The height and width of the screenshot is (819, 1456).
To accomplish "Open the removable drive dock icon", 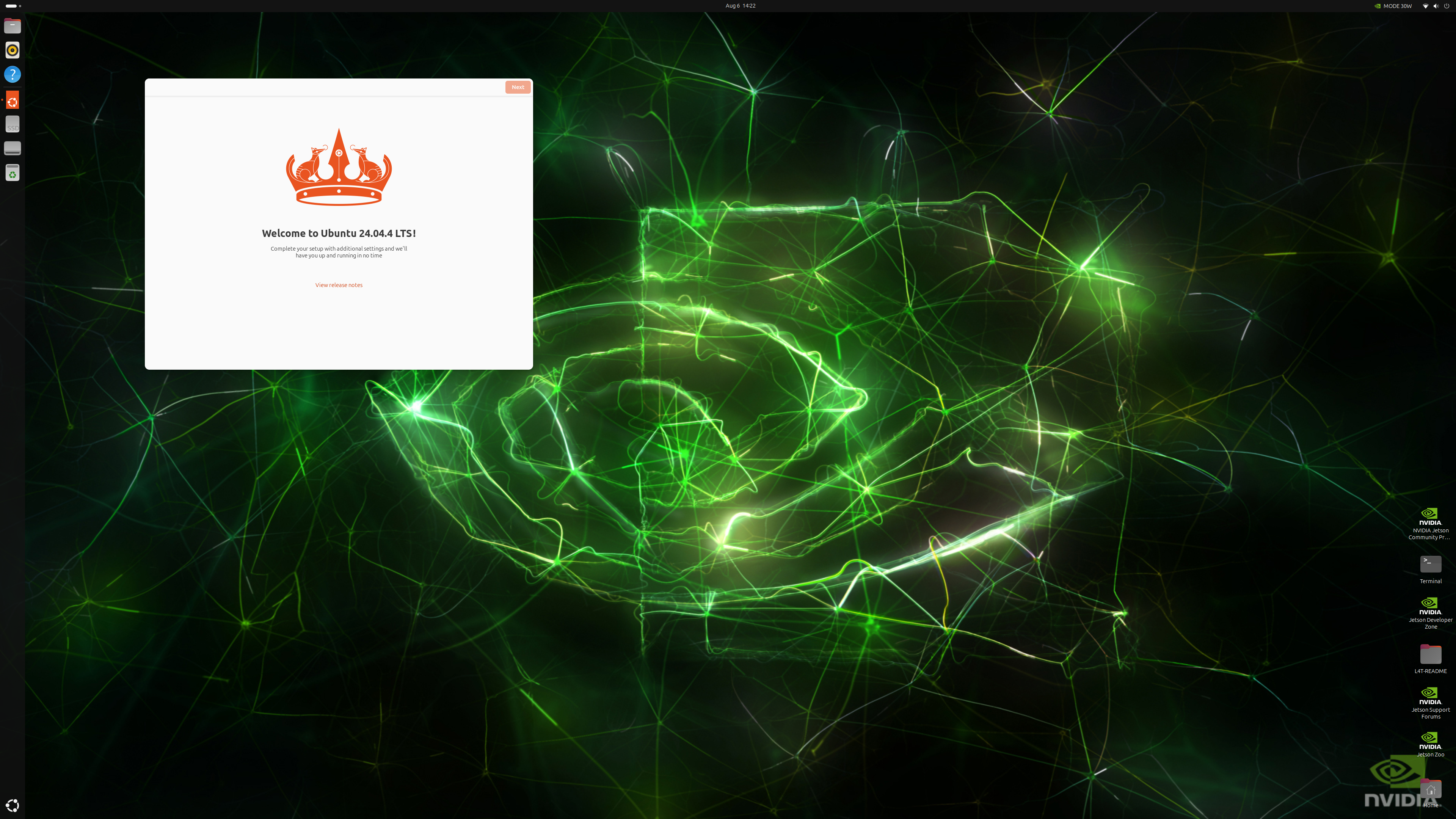I will pyautogui.click(x=13, y=148).
